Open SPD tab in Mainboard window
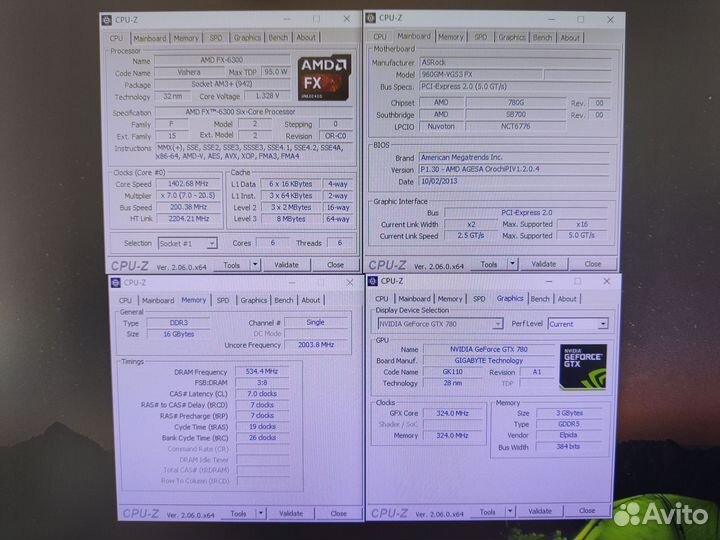 point(480,37)
